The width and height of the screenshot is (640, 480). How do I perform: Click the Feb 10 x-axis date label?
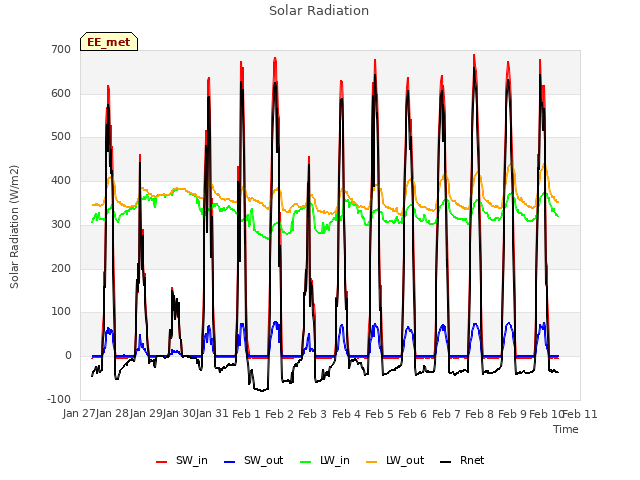click(x=547, y=414)
